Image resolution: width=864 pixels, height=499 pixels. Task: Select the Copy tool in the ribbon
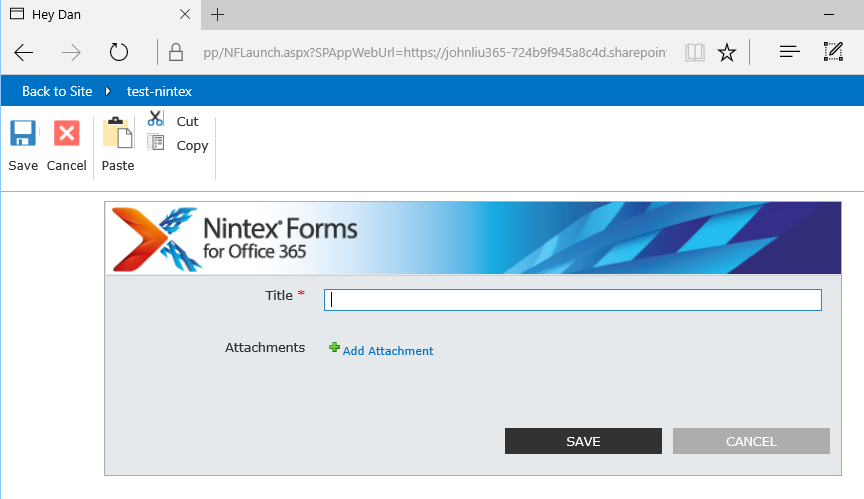156,144
